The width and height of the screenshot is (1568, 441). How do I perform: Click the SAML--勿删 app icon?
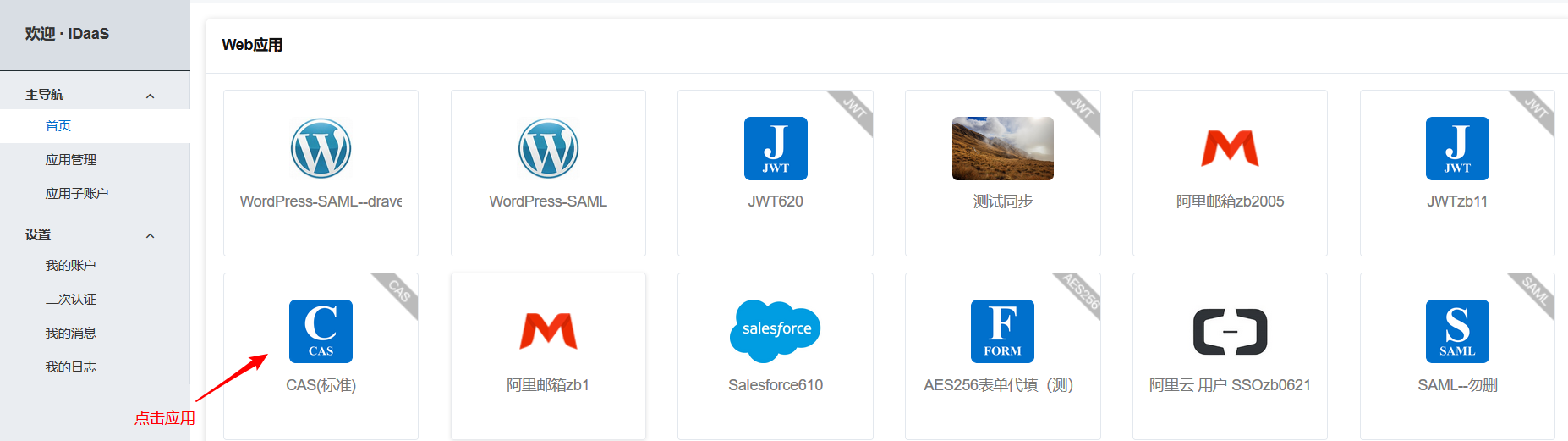1457,331
